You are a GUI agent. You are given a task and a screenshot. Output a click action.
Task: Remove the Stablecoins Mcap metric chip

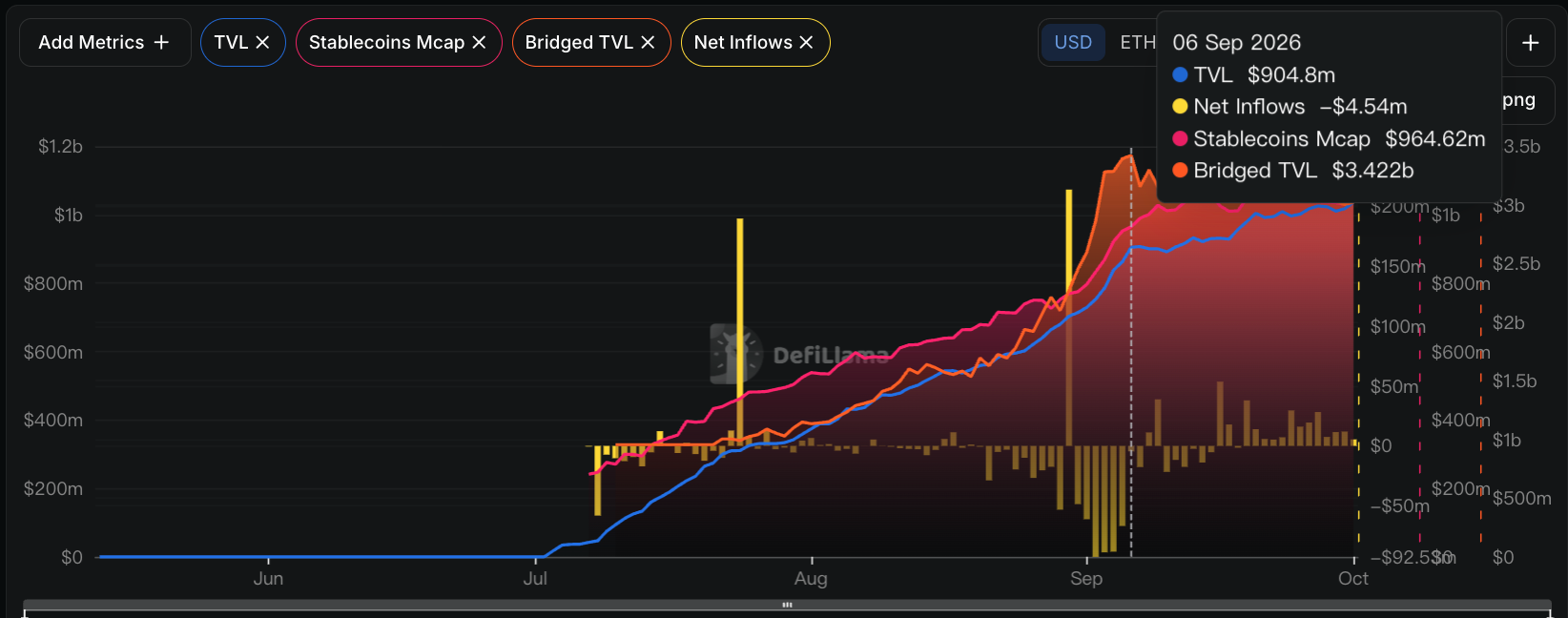point(479,43)
